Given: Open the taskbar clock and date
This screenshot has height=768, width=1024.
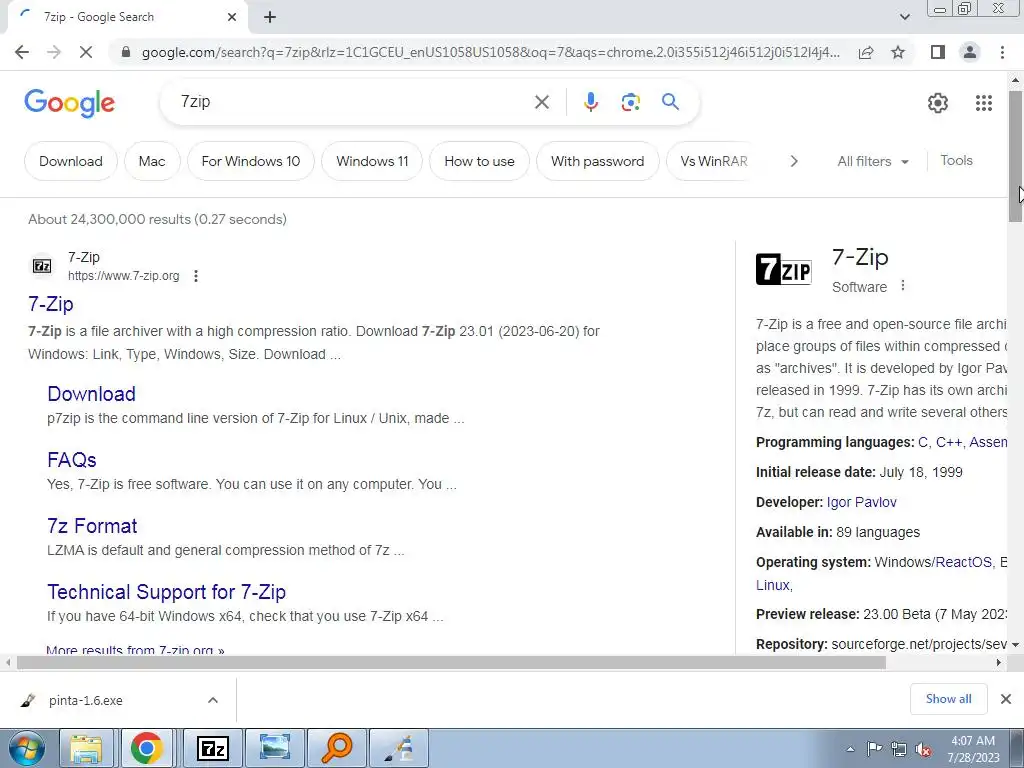Looking at the screenshot, I should point(973,749).
